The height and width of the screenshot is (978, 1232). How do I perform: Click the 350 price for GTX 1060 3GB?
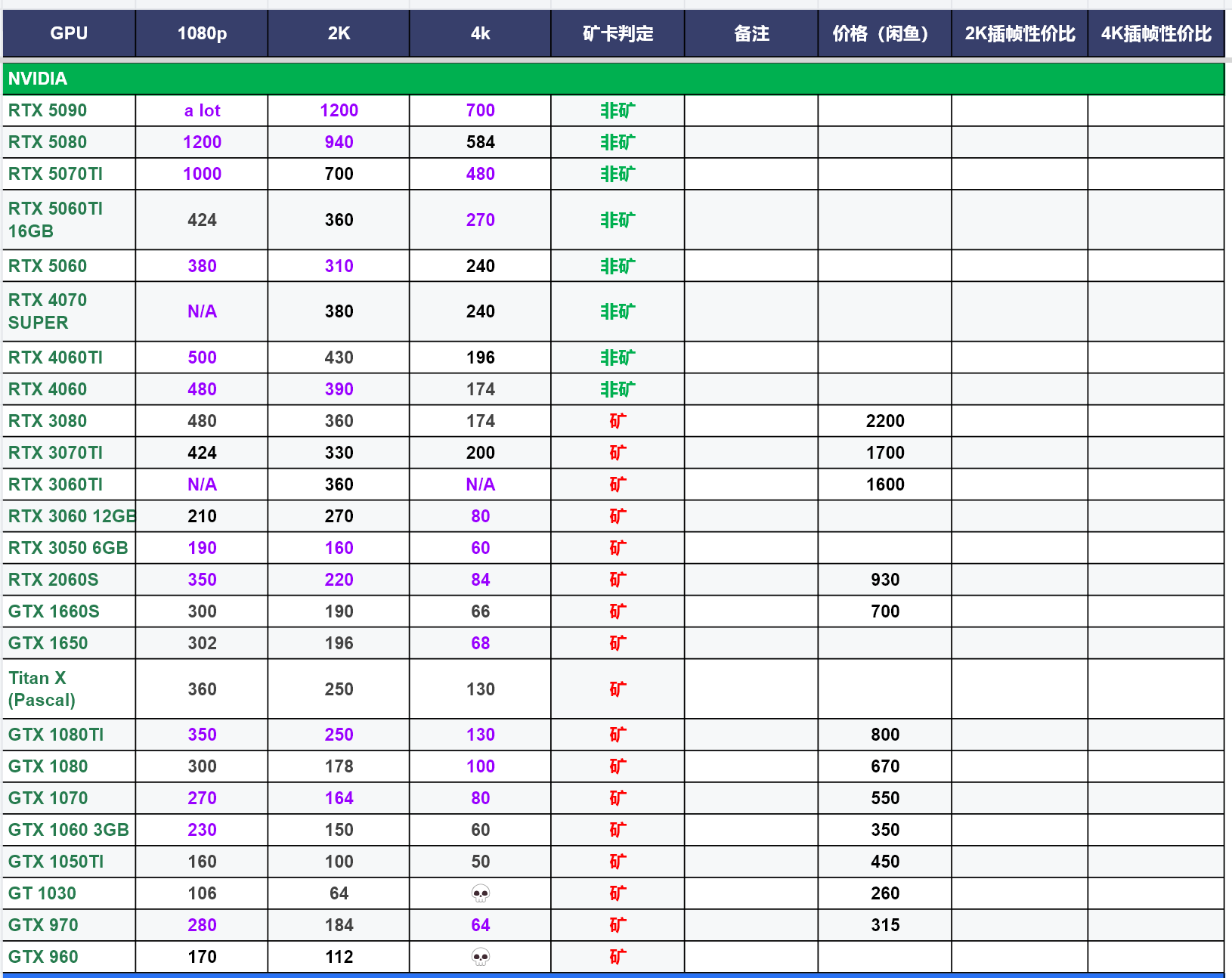(x=885, y=830)
